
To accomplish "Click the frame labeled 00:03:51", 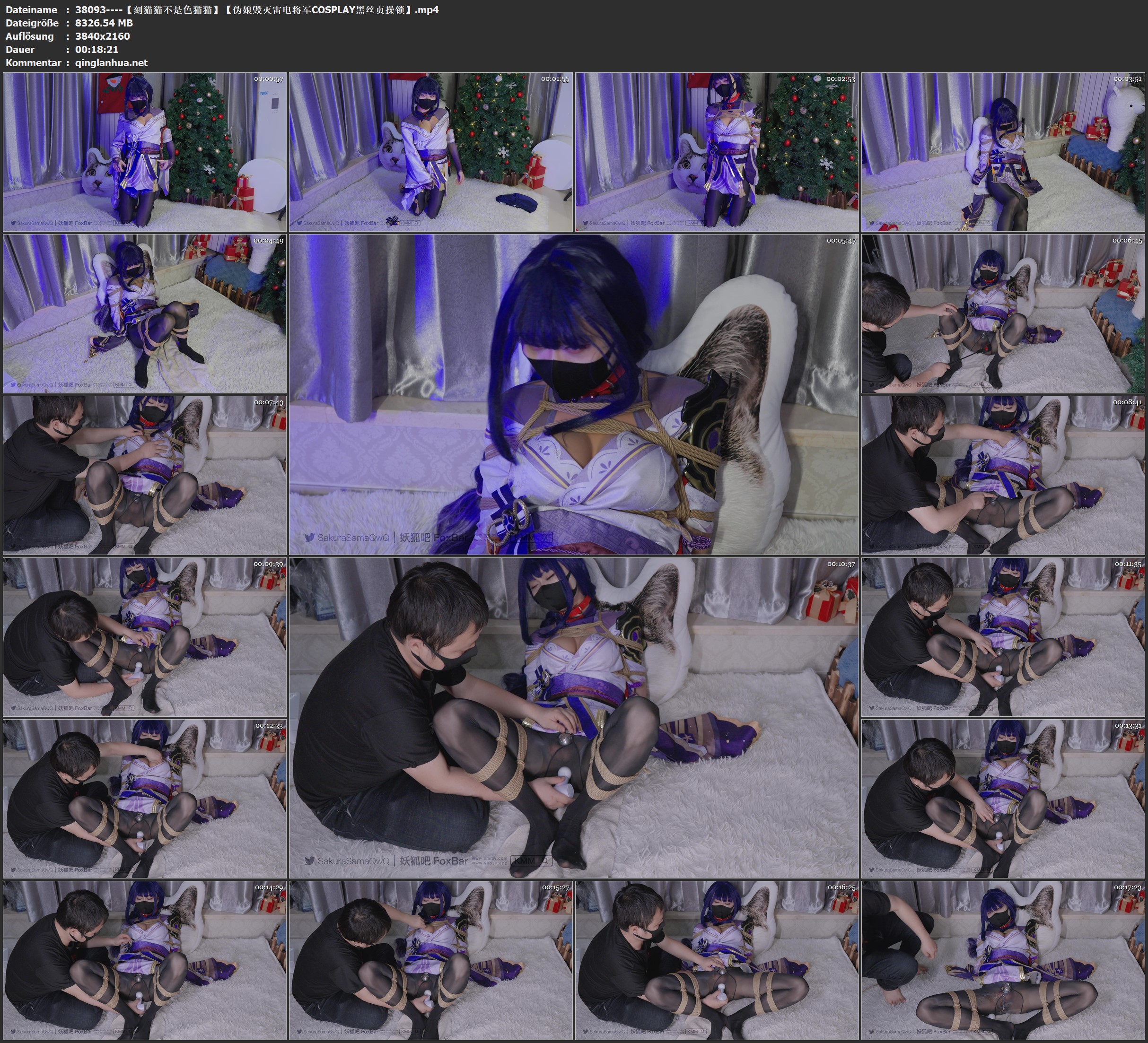I will 1003,152.
